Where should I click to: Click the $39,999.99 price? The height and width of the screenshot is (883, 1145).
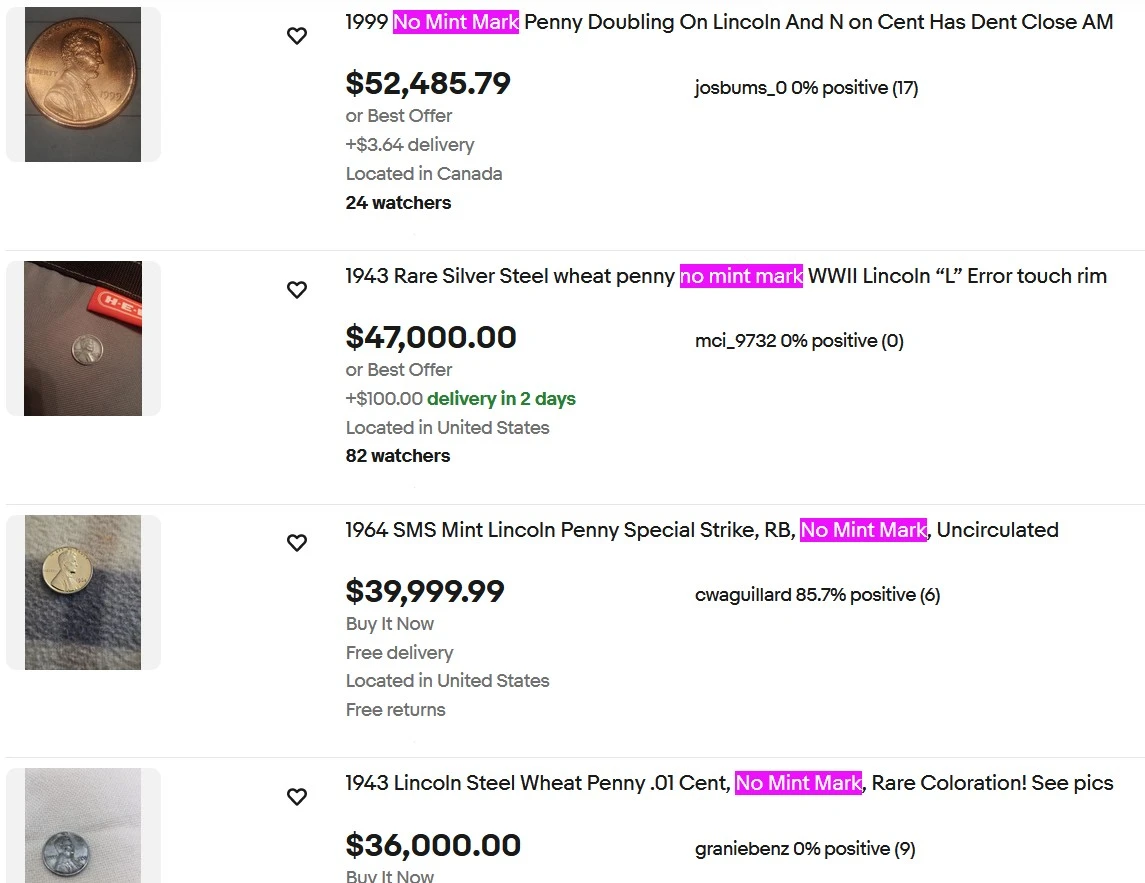[425, 592]
